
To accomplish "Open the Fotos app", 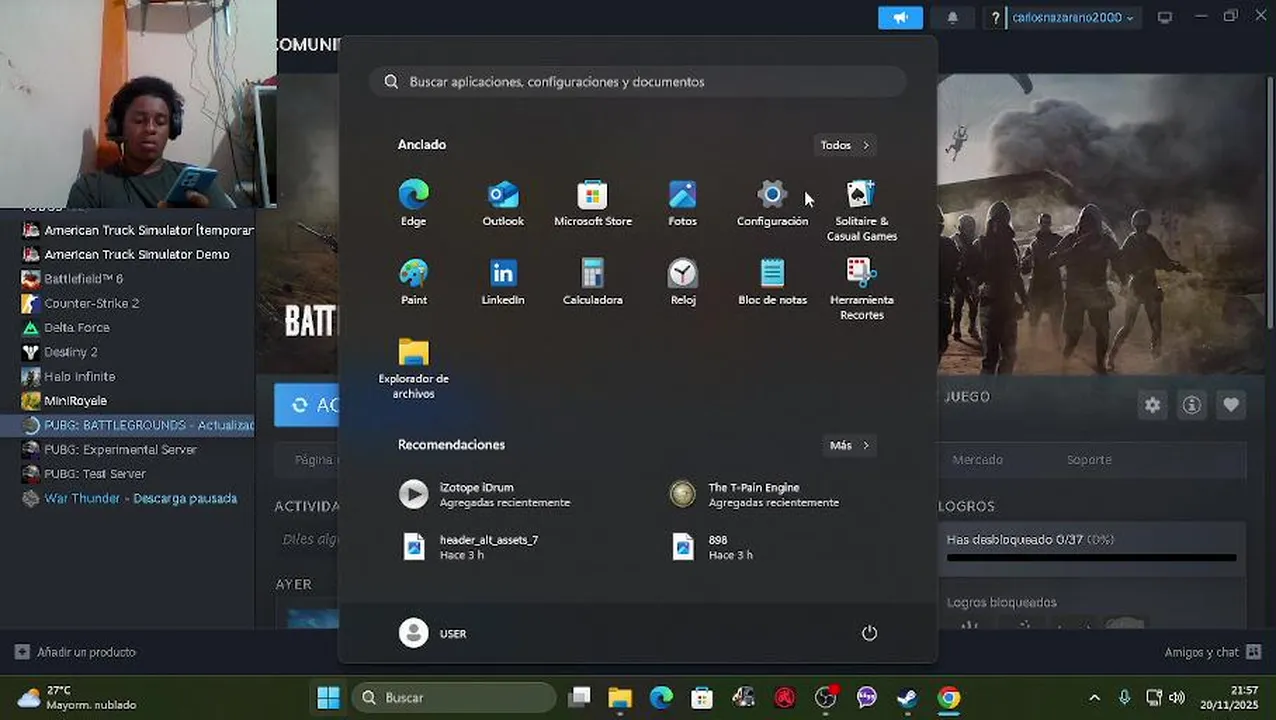I will click(682, 203).
